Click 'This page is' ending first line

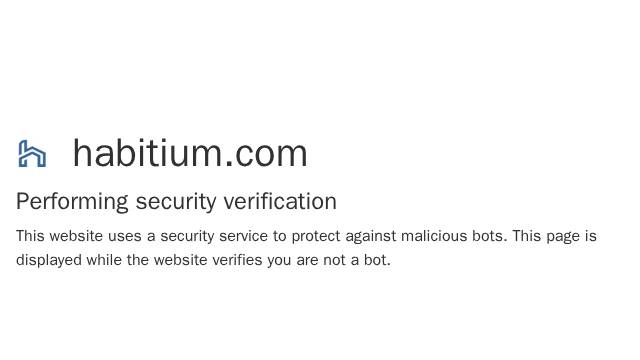pyautogui.click(x=555, y=236)
